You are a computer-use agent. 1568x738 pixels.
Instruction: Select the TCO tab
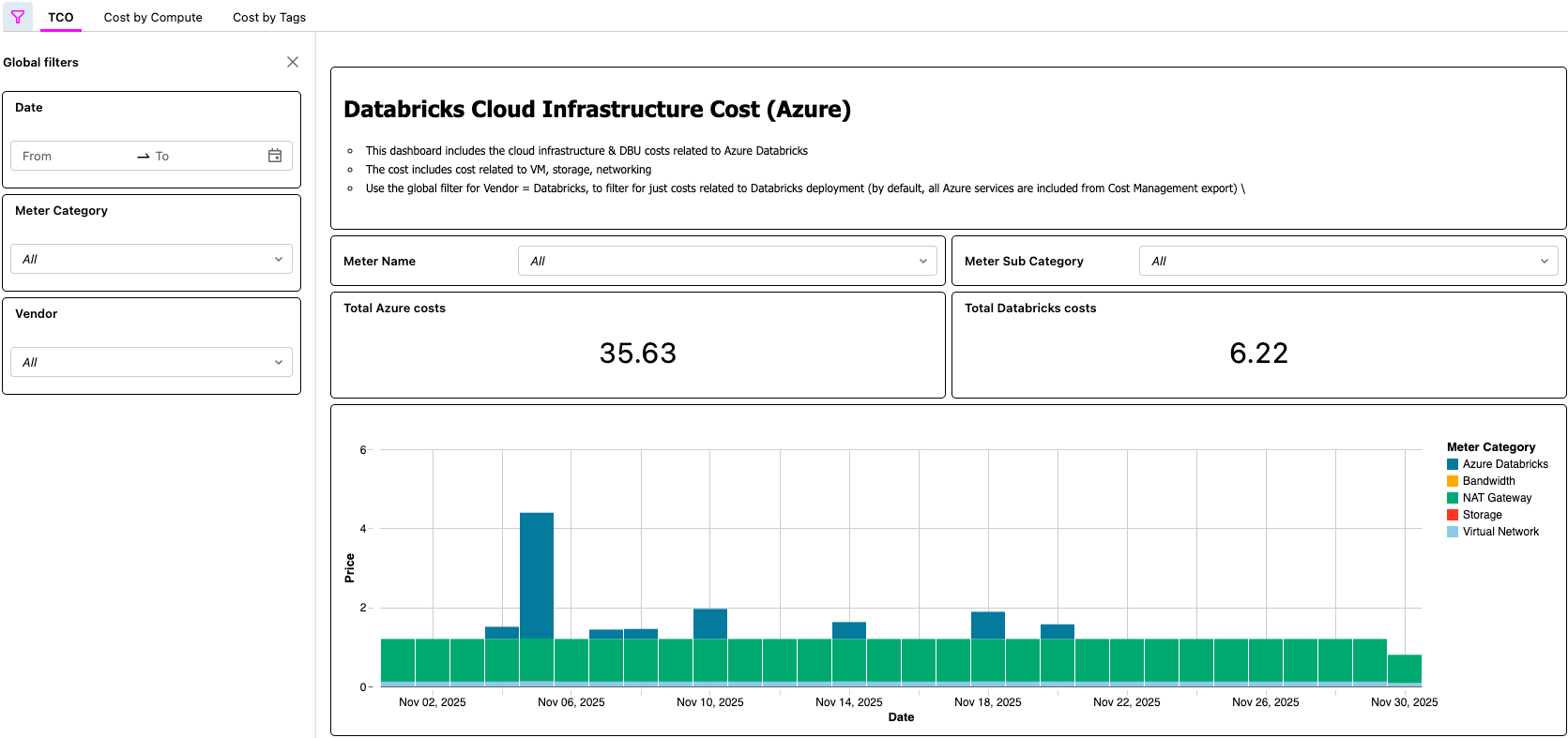tap(61, 17)
